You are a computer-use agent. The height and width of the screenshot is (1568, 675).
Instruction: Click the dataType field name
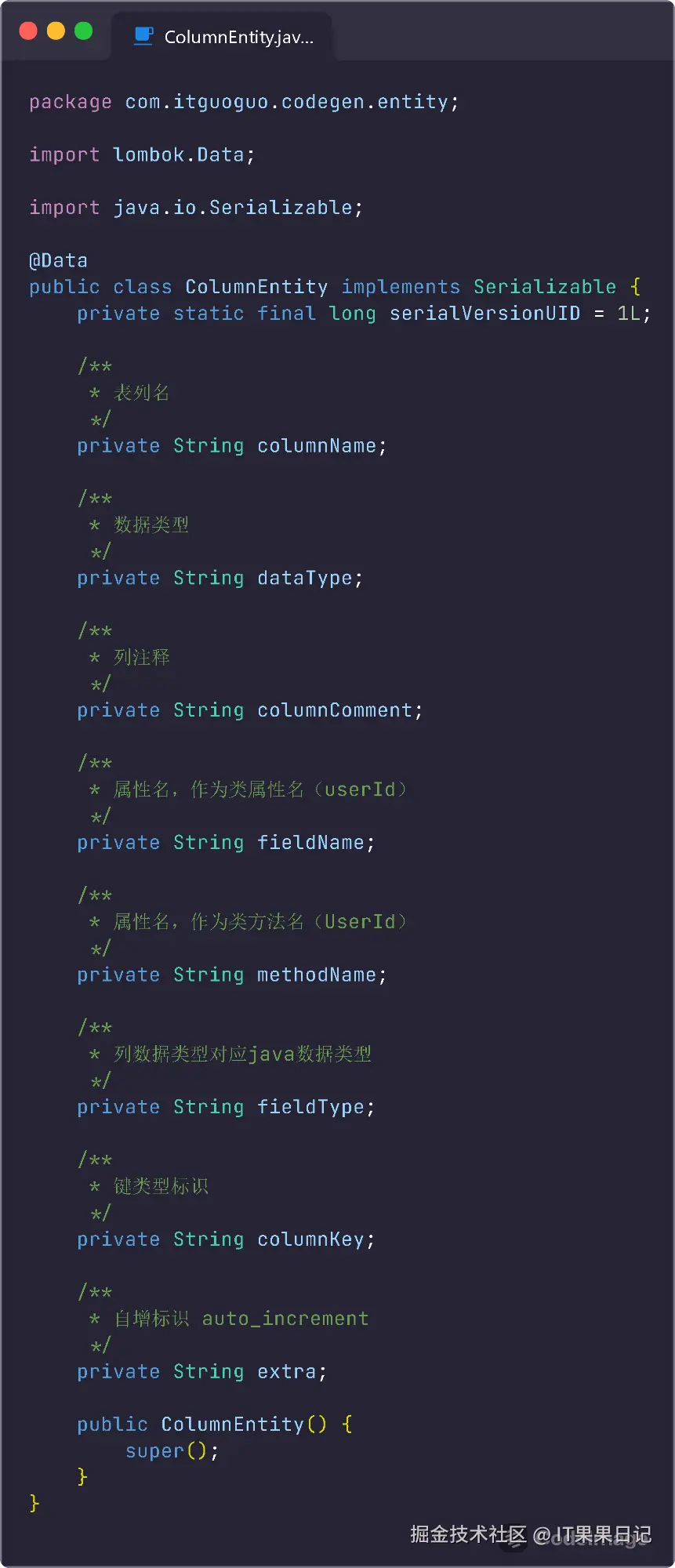305,579
